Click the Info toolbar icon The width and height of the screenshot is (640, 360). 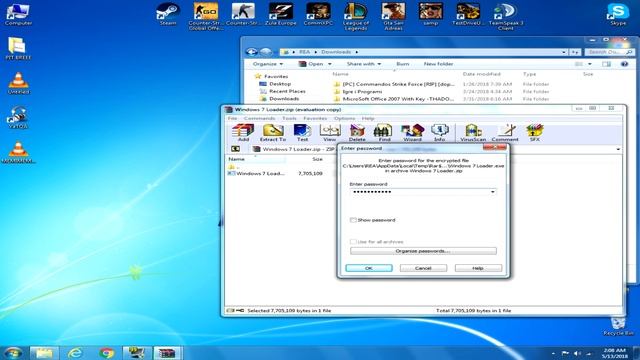[x=440, y=133]
